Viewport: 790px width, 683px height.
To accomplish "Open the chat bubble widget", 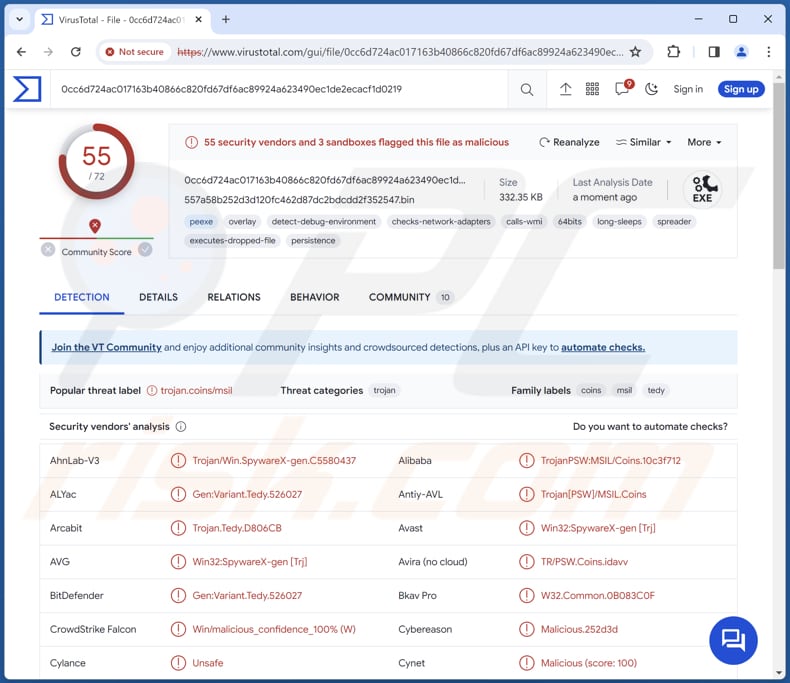I will [733, 640].
